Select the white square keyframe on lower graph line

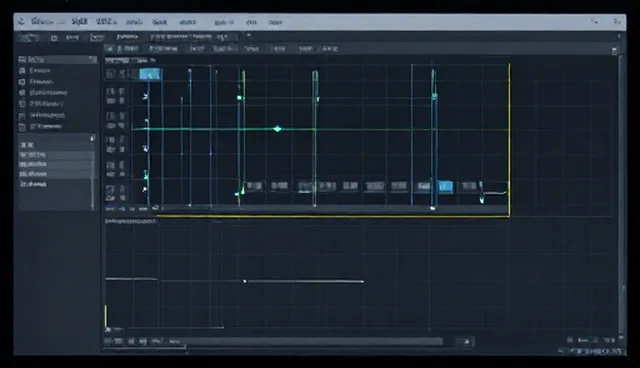pyautogui.click(x=245, y=281)
